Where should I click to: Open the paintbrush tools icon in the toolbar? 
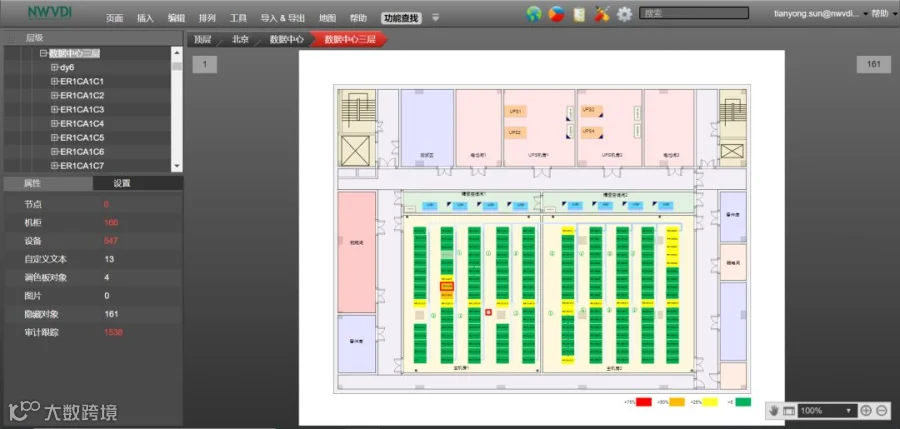coord(602,14)
